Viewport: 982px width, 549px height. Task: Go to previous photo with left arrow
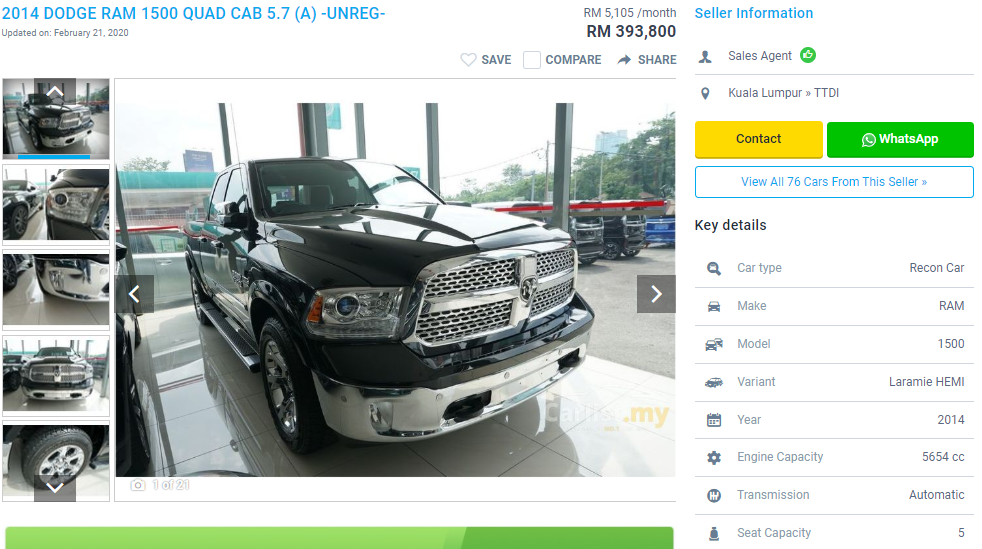[135, 294]
